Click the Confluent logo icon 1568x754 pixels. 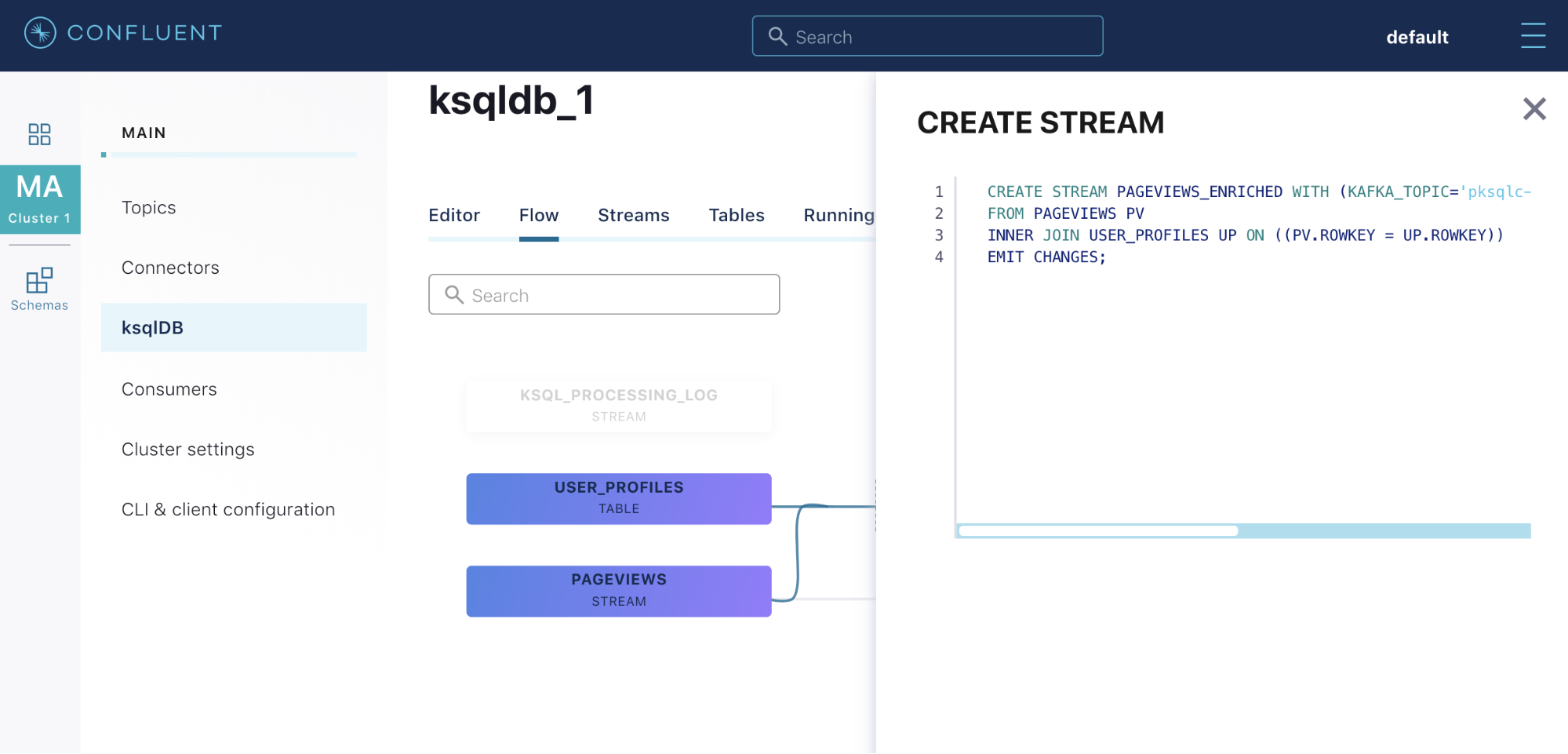[40, 33]
